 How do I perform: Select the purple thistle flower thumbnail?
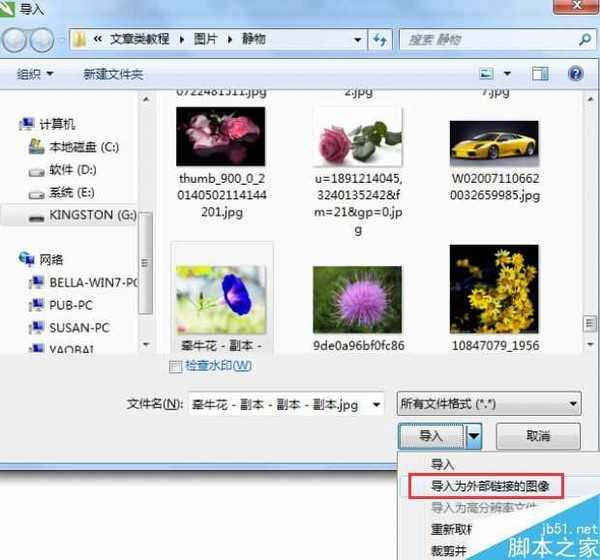(x=357, y=299)
